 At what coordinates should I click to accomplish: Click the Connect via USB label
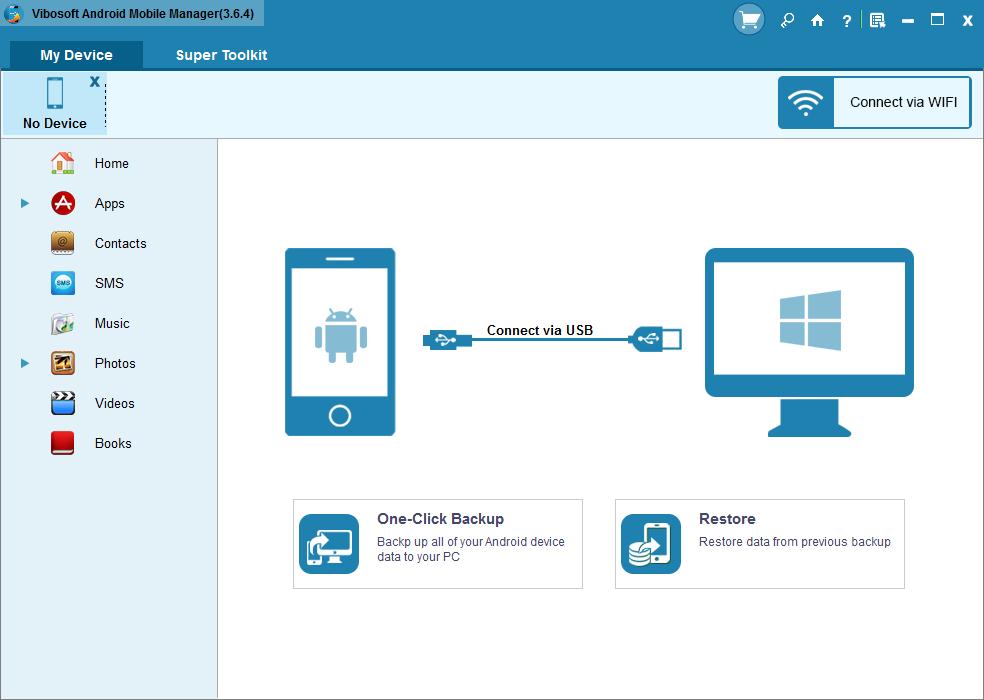tap(540, 330)
